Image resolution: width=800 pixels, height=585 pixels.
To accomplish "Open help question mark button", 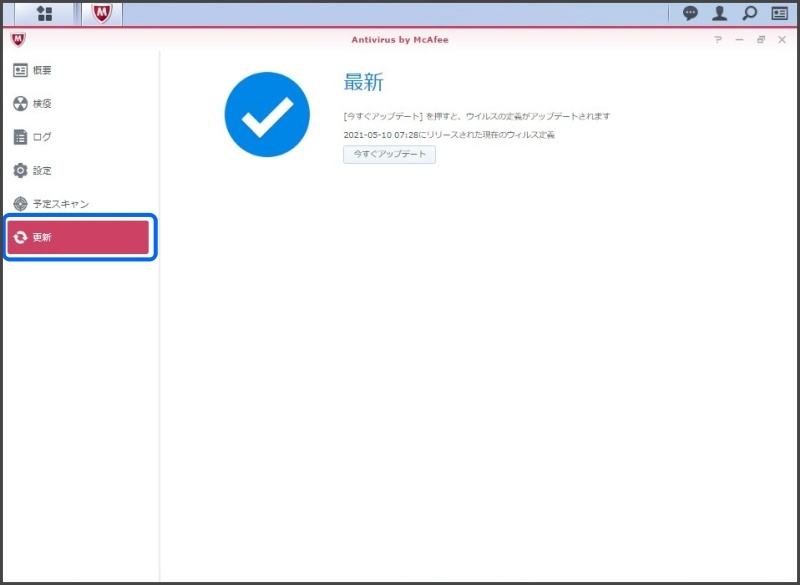I will tap(718, 40).
